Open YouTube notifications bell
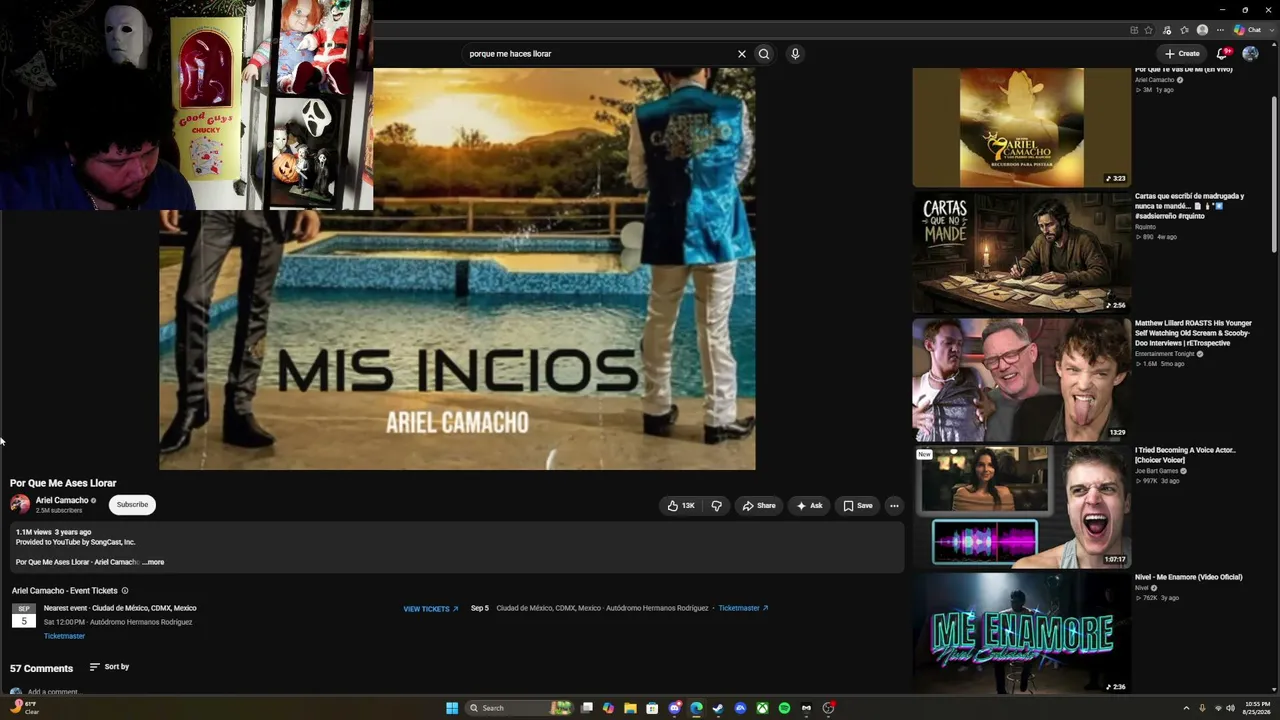1280x720 pixels. click(x=1222, y=54)
